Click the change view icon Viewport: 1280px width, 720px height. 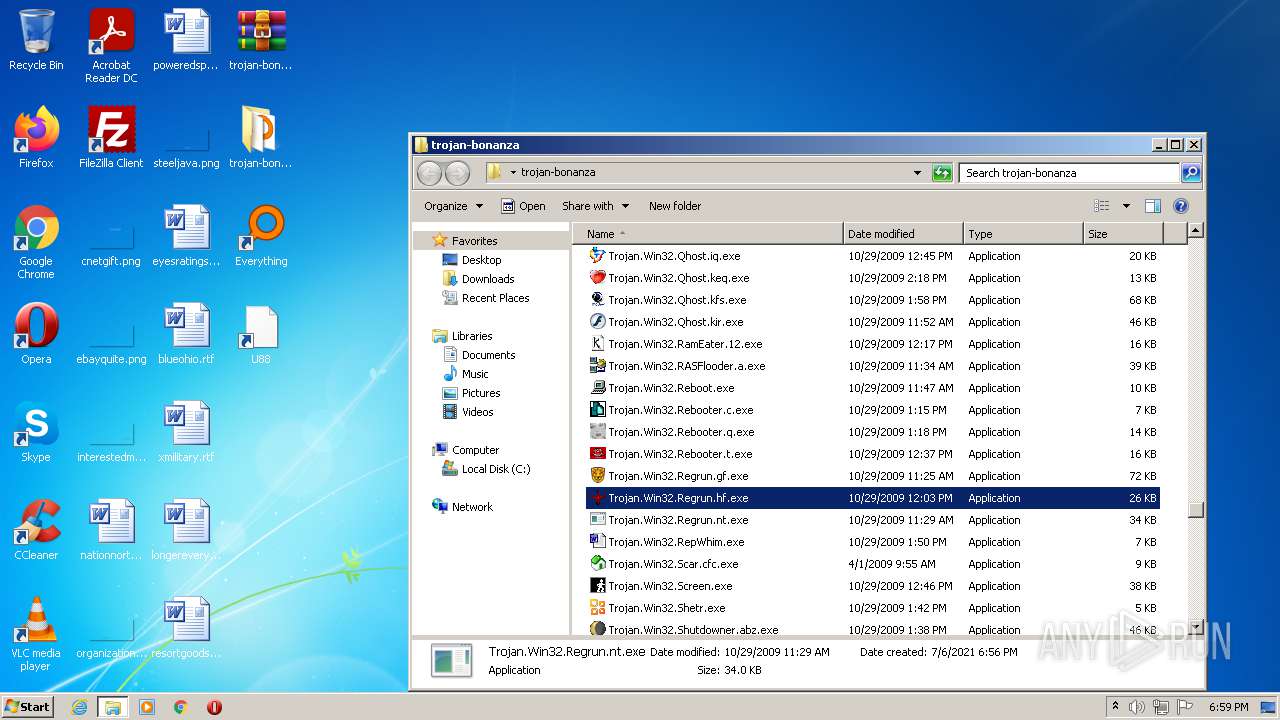coord(1102,206)
